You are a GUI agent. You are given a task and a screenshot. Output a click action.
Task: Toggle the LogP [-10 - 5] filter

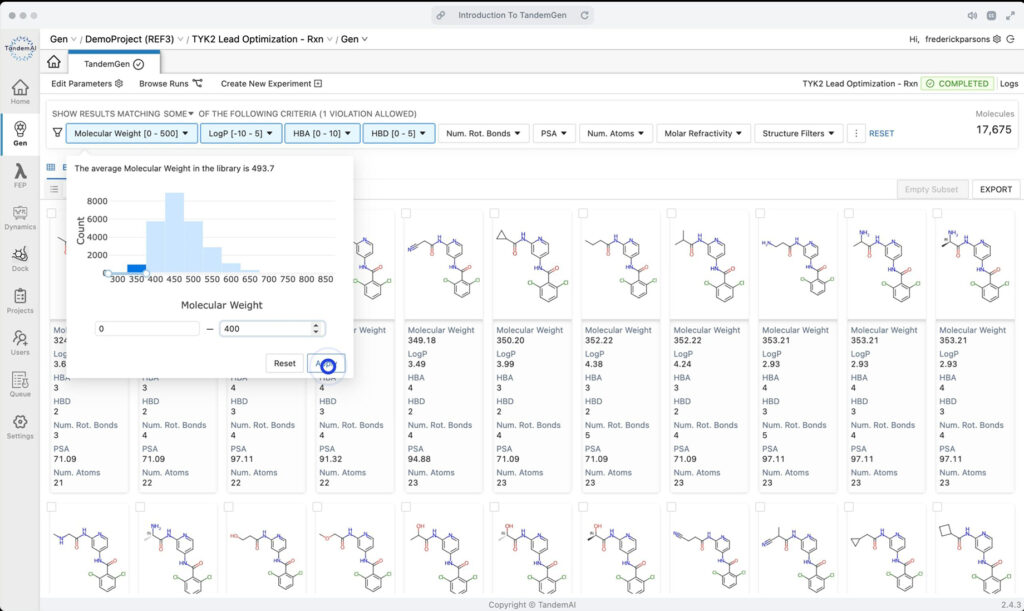(x=238, y=132)
